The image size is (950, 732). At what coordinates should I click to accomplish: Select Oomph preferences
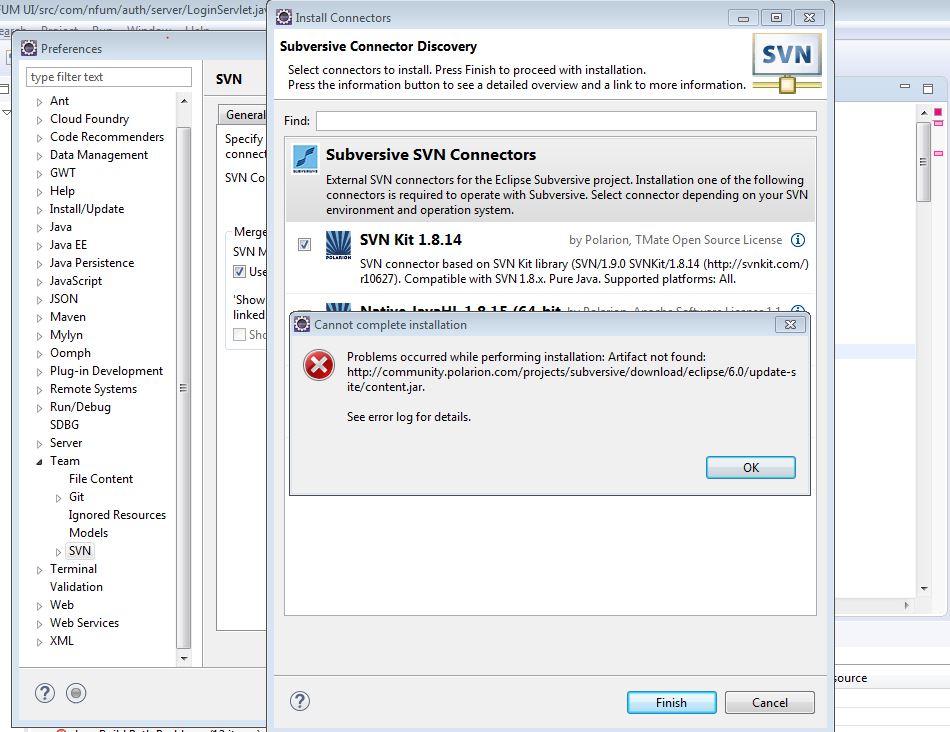[70, 353]
